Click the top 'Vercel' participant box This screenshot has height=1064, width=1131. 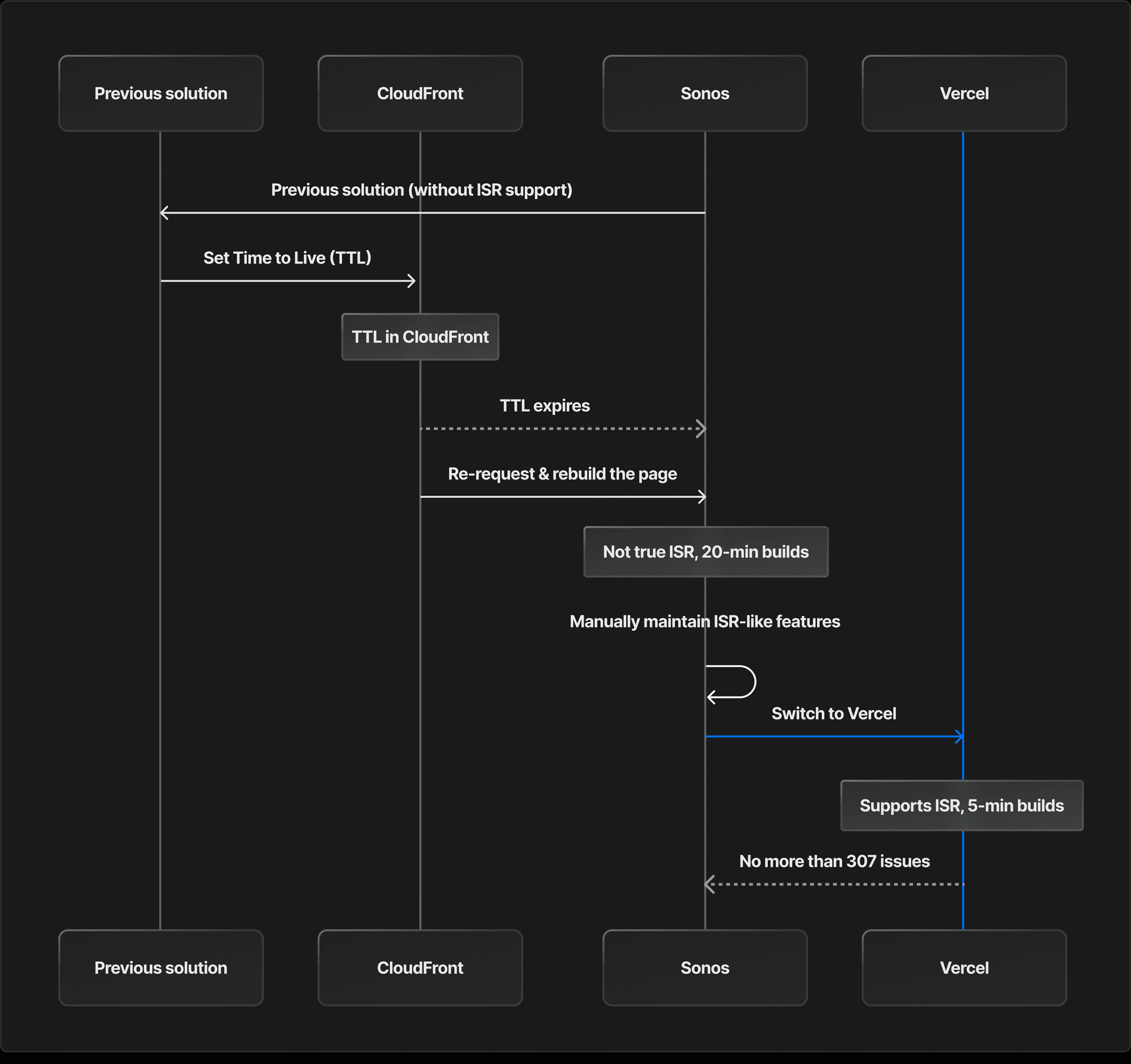(964, 93)
